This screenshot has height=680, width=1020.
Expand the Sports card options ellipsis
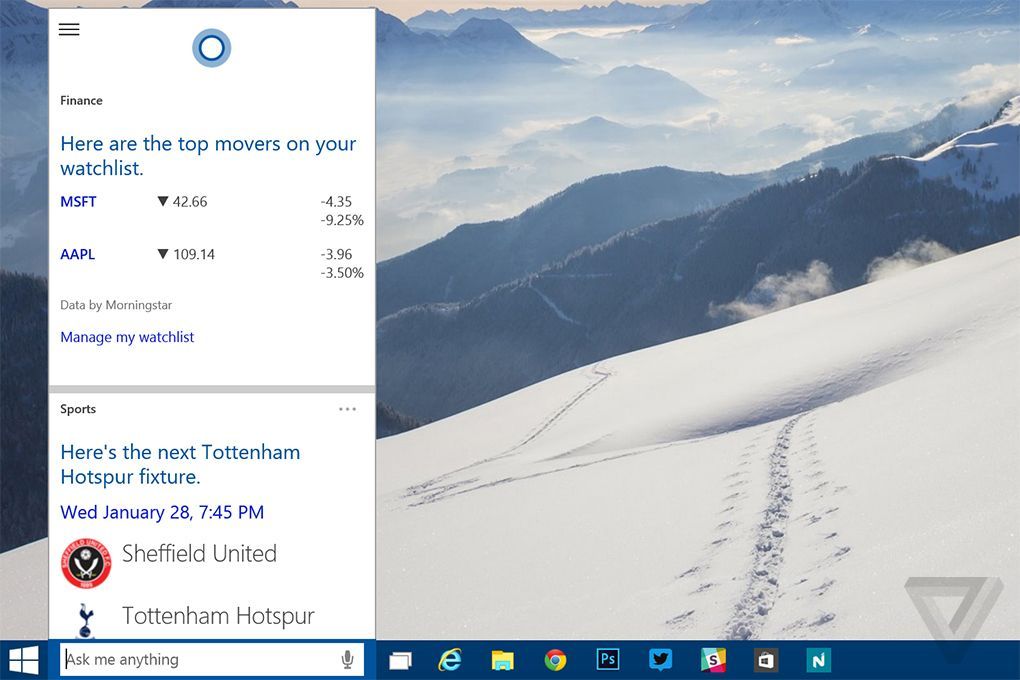pos(347,409)
